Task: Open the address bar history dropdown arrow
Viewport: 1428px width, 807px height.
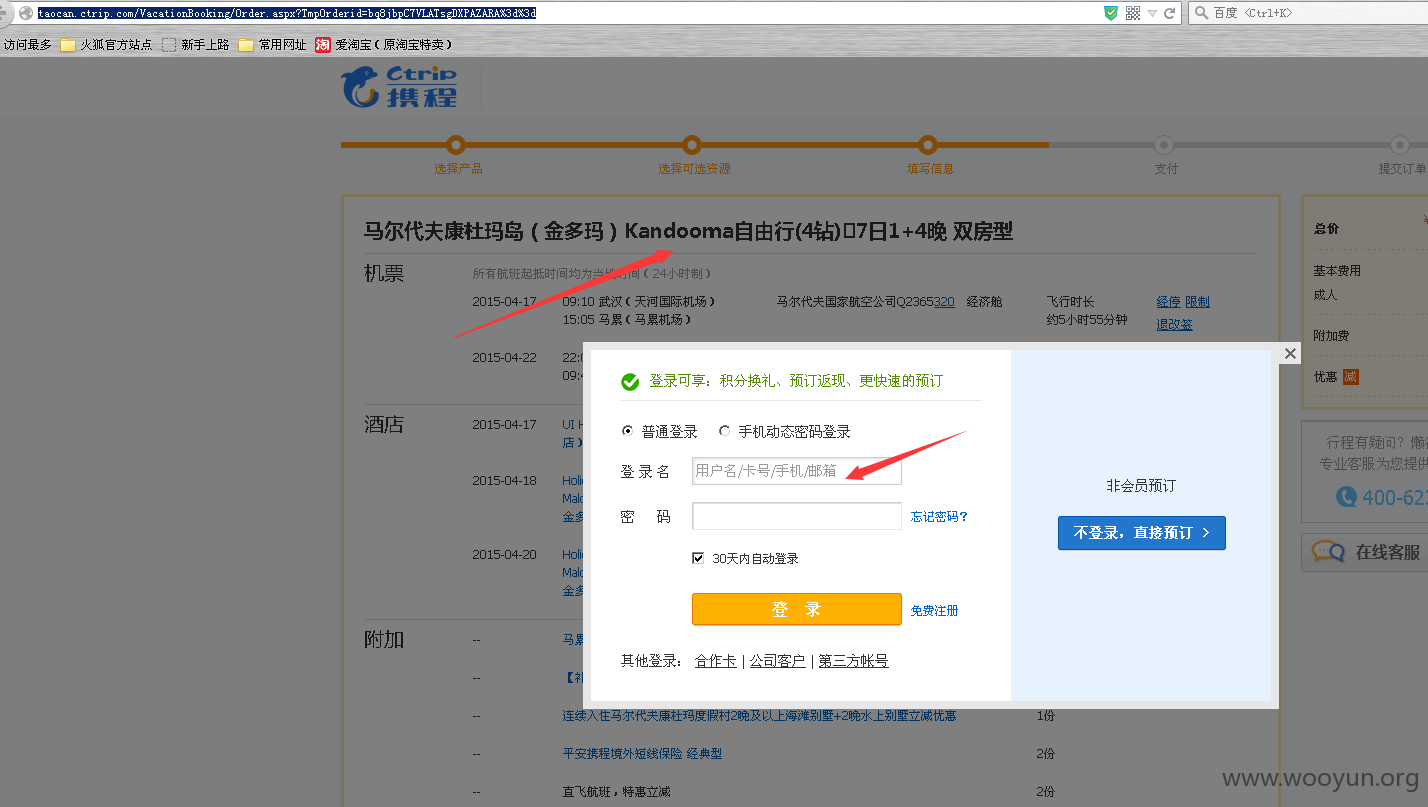Action: click(x=1152, y=13)
